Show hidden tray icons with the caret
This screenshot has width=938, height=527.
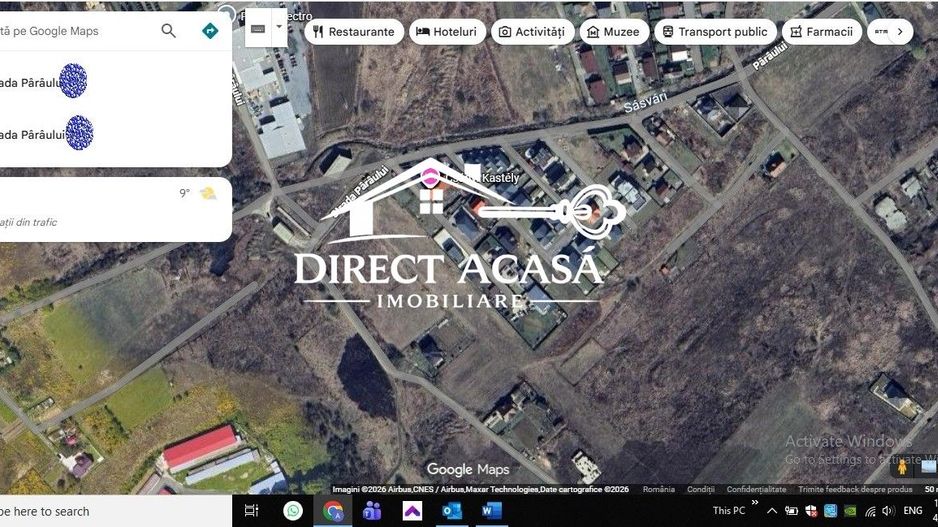[x=772, y=511]
